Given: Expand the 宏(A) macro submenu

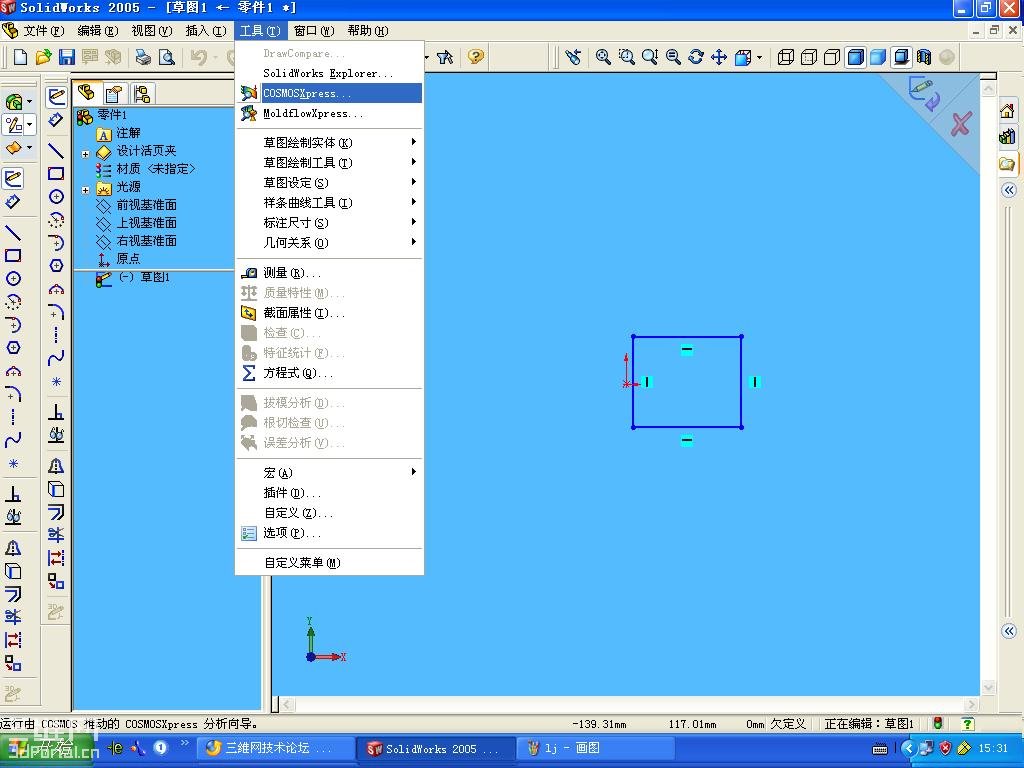Looking at the screenshot, I should [x=329, y=472].
